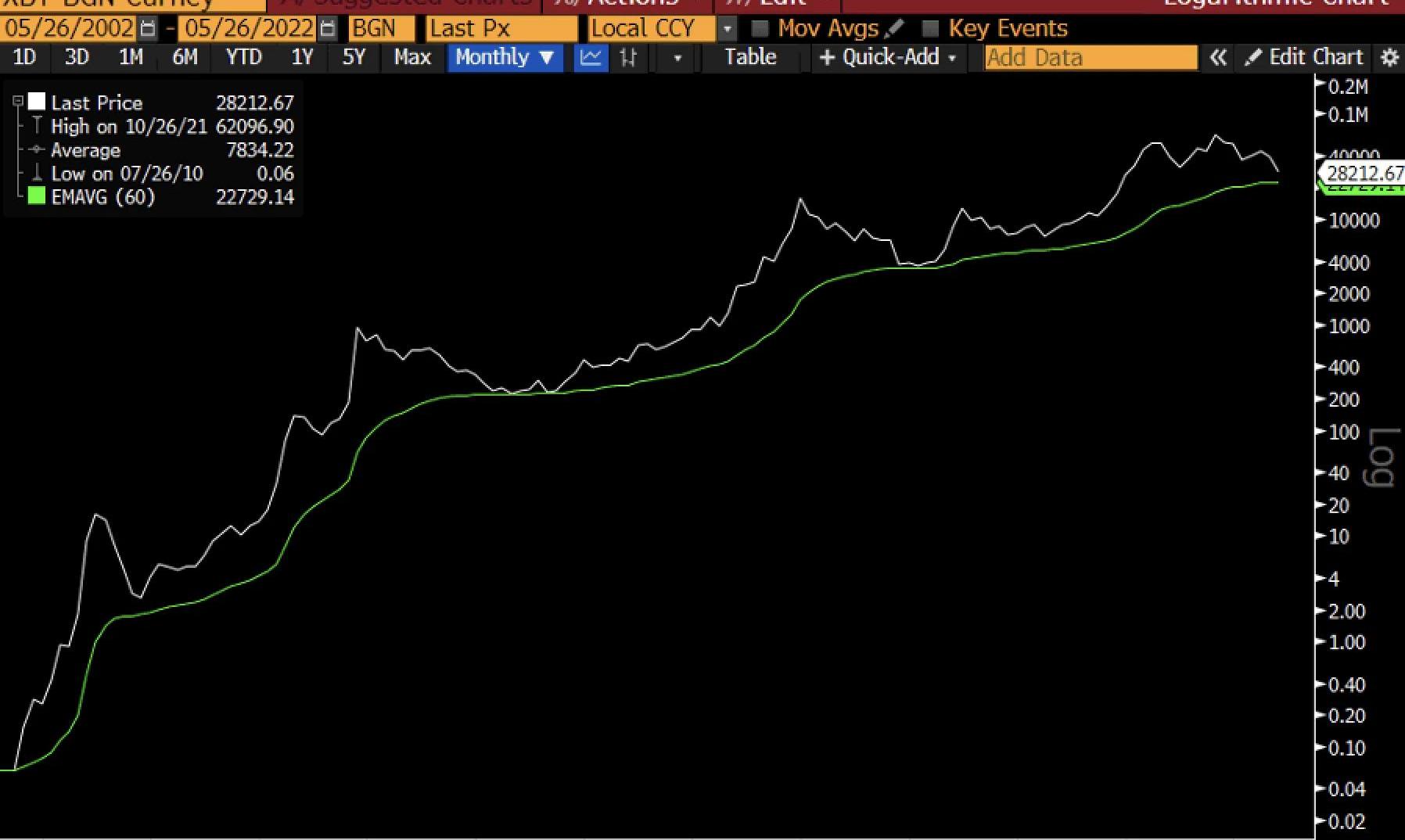The image size is (1405, 840).
Task: Switch to the bar chart type icon
Action: (628, 58)
